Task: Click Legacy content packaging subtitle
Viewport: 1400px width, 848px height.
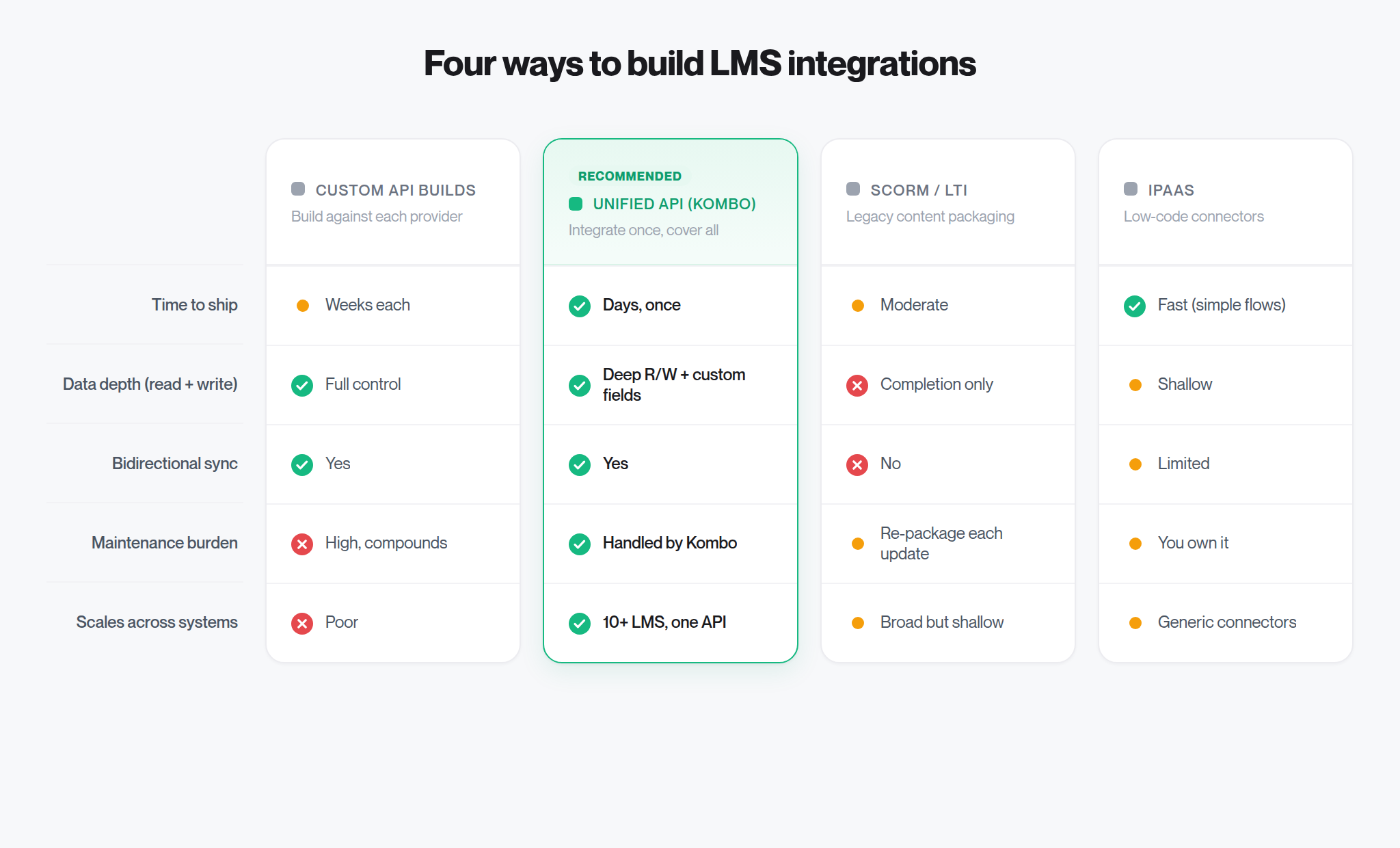Action: [x=930, y=217]
